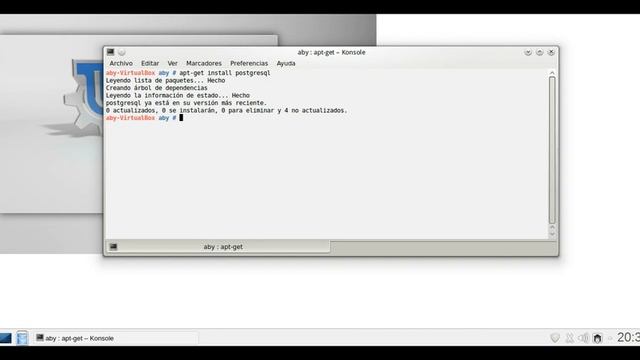Click the terminal icon on the session tab
Image resolution: width=640 pixels, height=360 pixels.
point(113,247)
